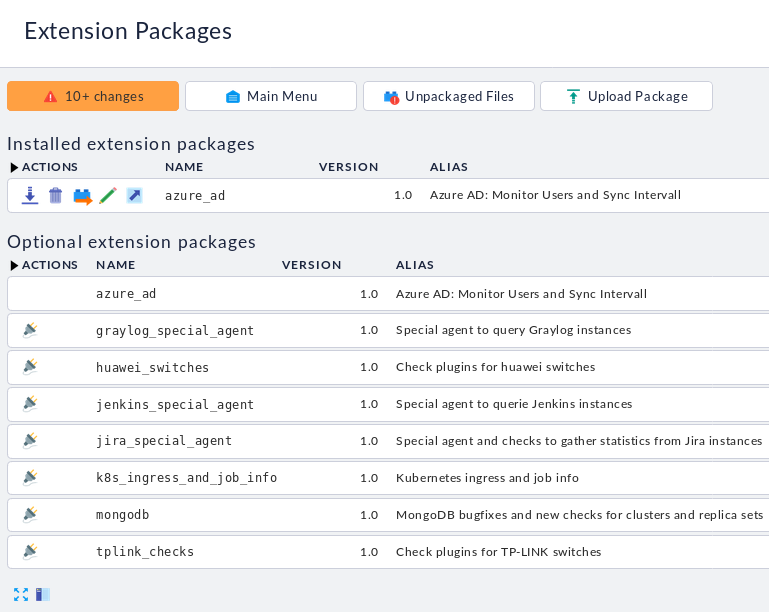The height and width of the screenshot is (612, 769).
Task: Dissolve azure_ad package via orange arrow icon
Action: click(82, 196)
